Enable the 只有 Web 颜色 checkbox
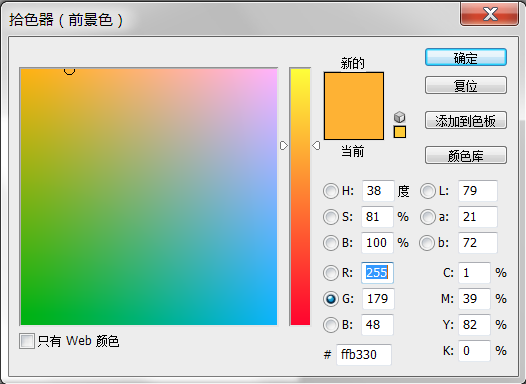The width and height of the screenshot is (526, 384). coord(27,341)
